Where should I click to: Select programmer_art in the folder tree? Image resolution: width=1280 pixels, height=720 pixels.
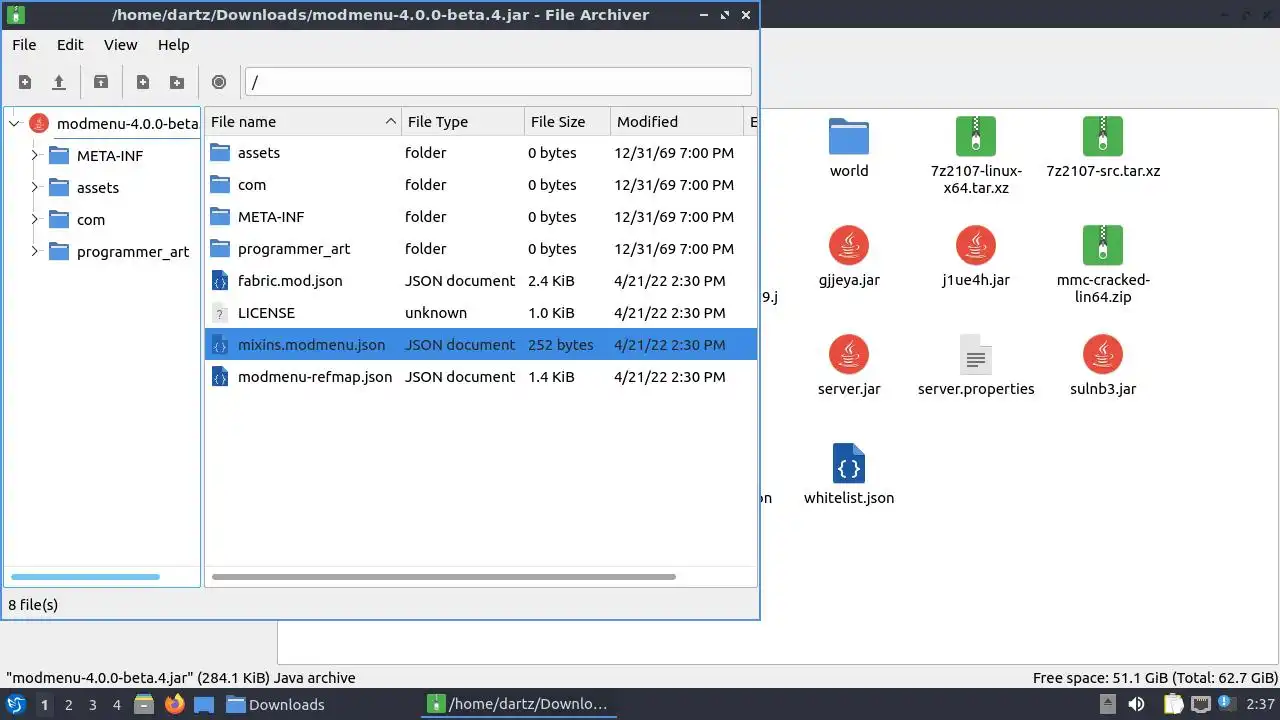133,252
